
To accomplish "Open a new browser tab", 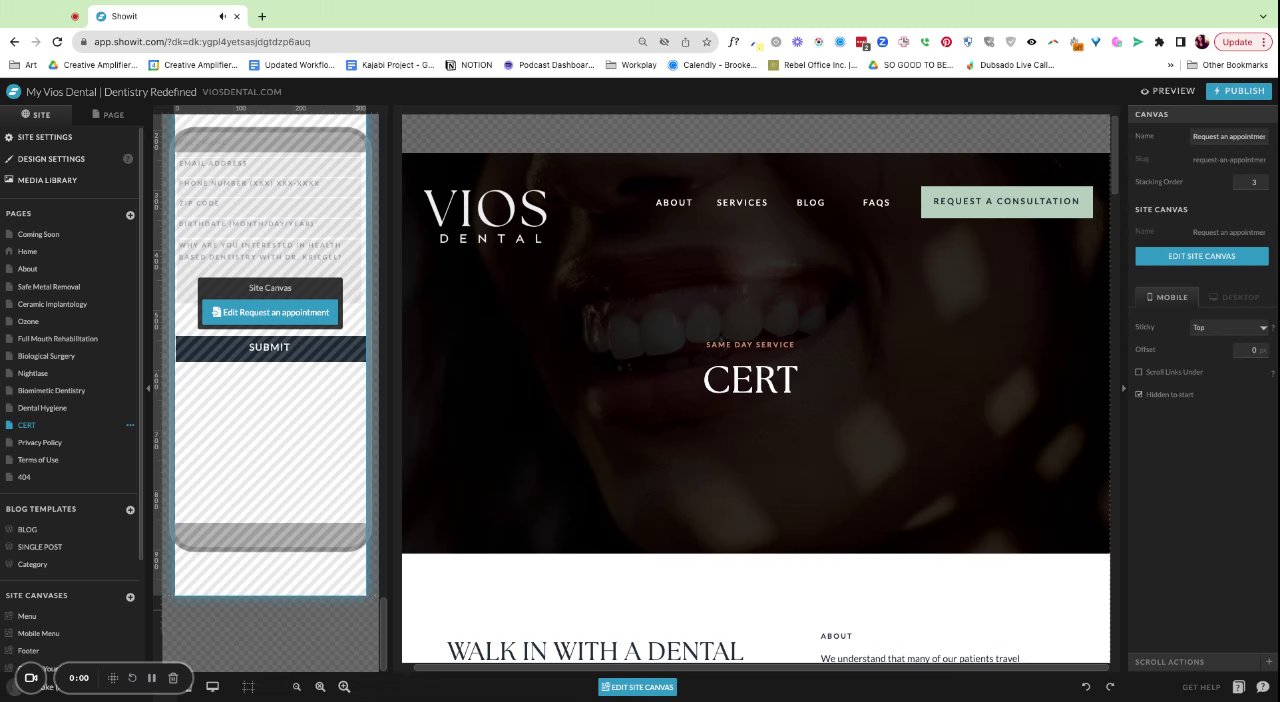I will 262,16.
